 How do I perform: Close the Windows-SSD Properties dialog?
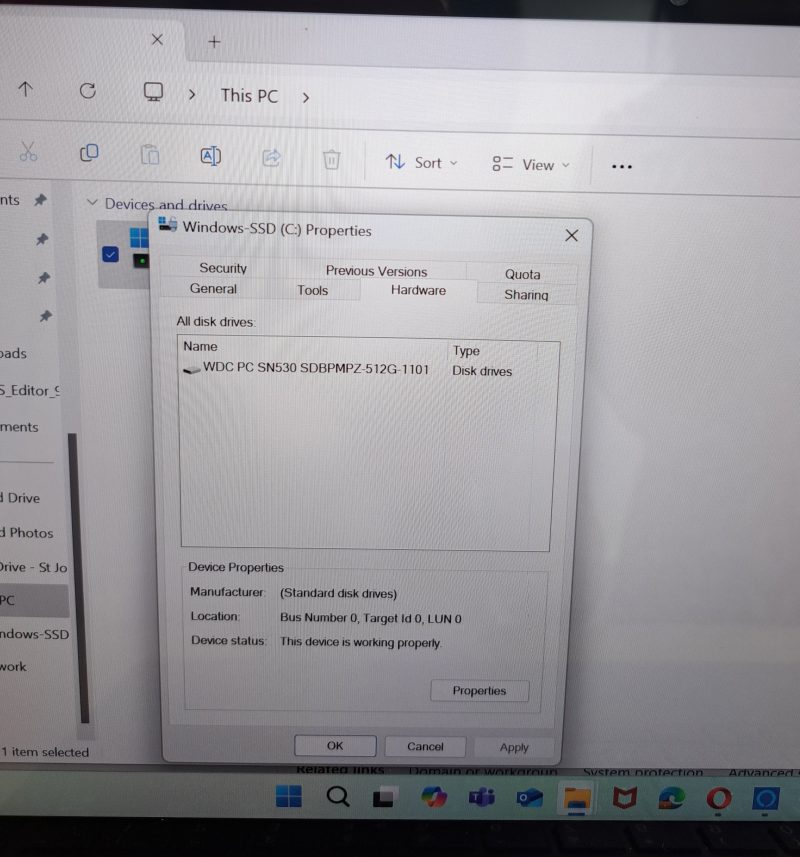coord(572,236)
